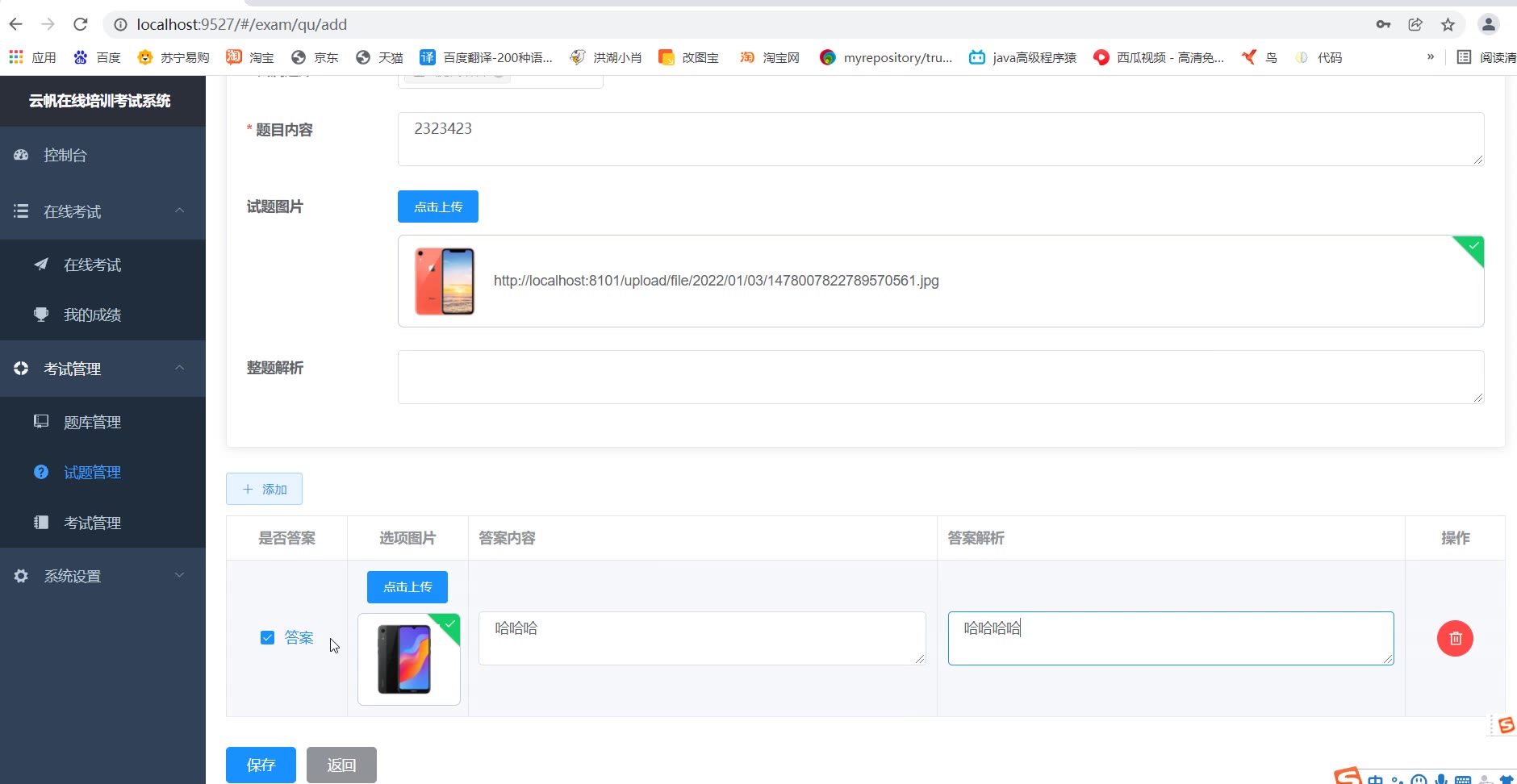The width and height of the screenshot is (1517, 784).
Task: Click the 添加 answer option button
Action: pos(264,489)
